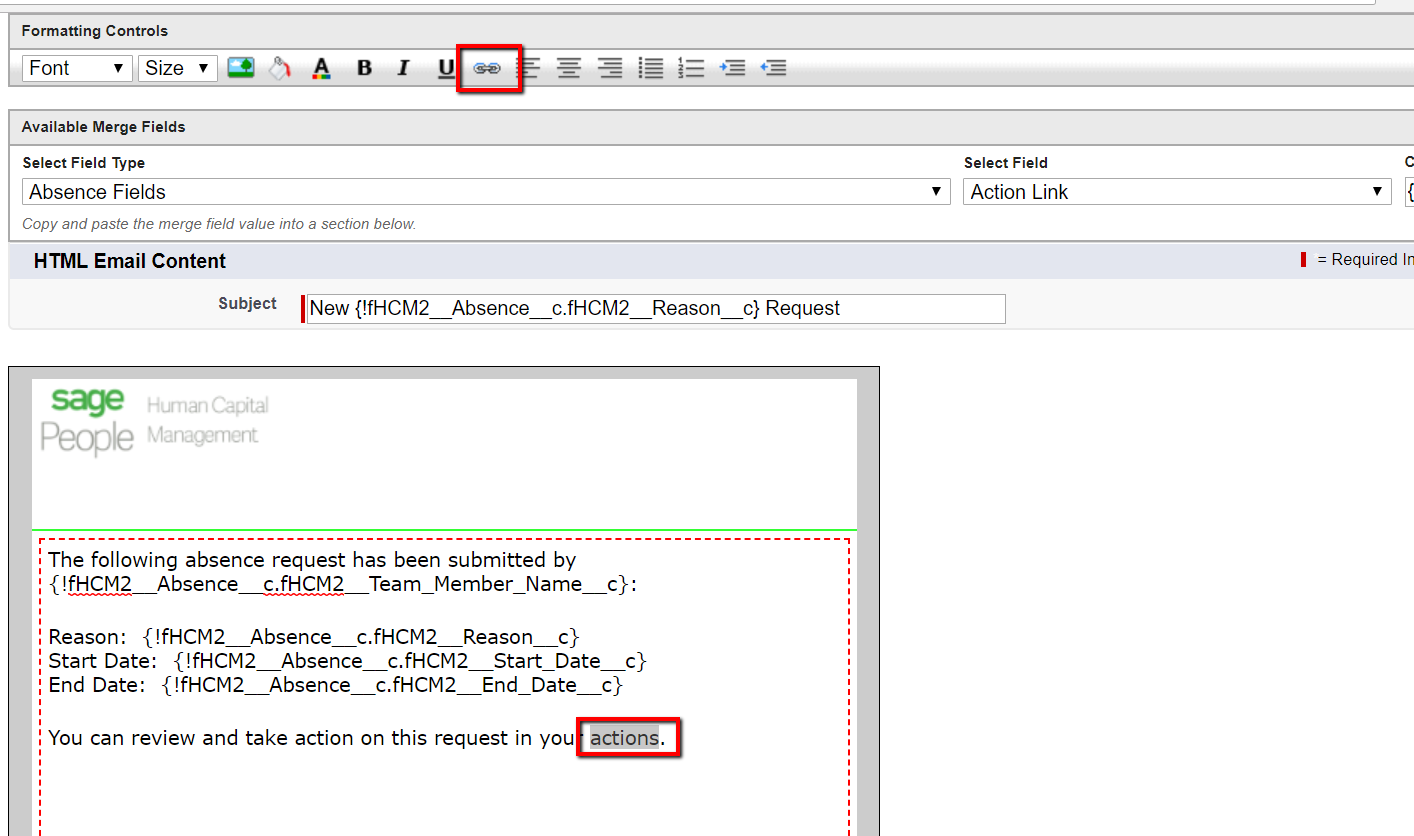This screenshot has width=1414, height=836.
Task: Open the Size dropdown
Action: (177, 68)
